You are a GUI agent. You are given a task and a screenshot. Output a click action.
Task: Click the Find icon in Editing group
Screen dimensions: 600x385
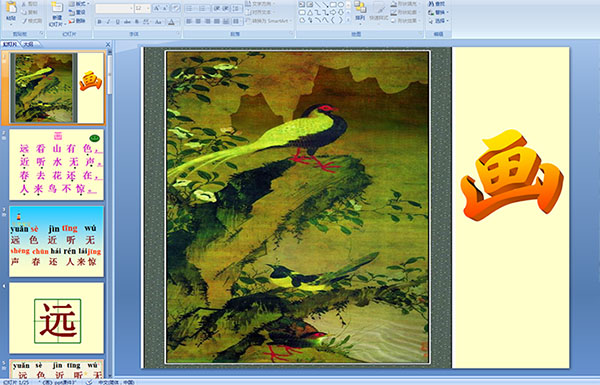point(437,4)
